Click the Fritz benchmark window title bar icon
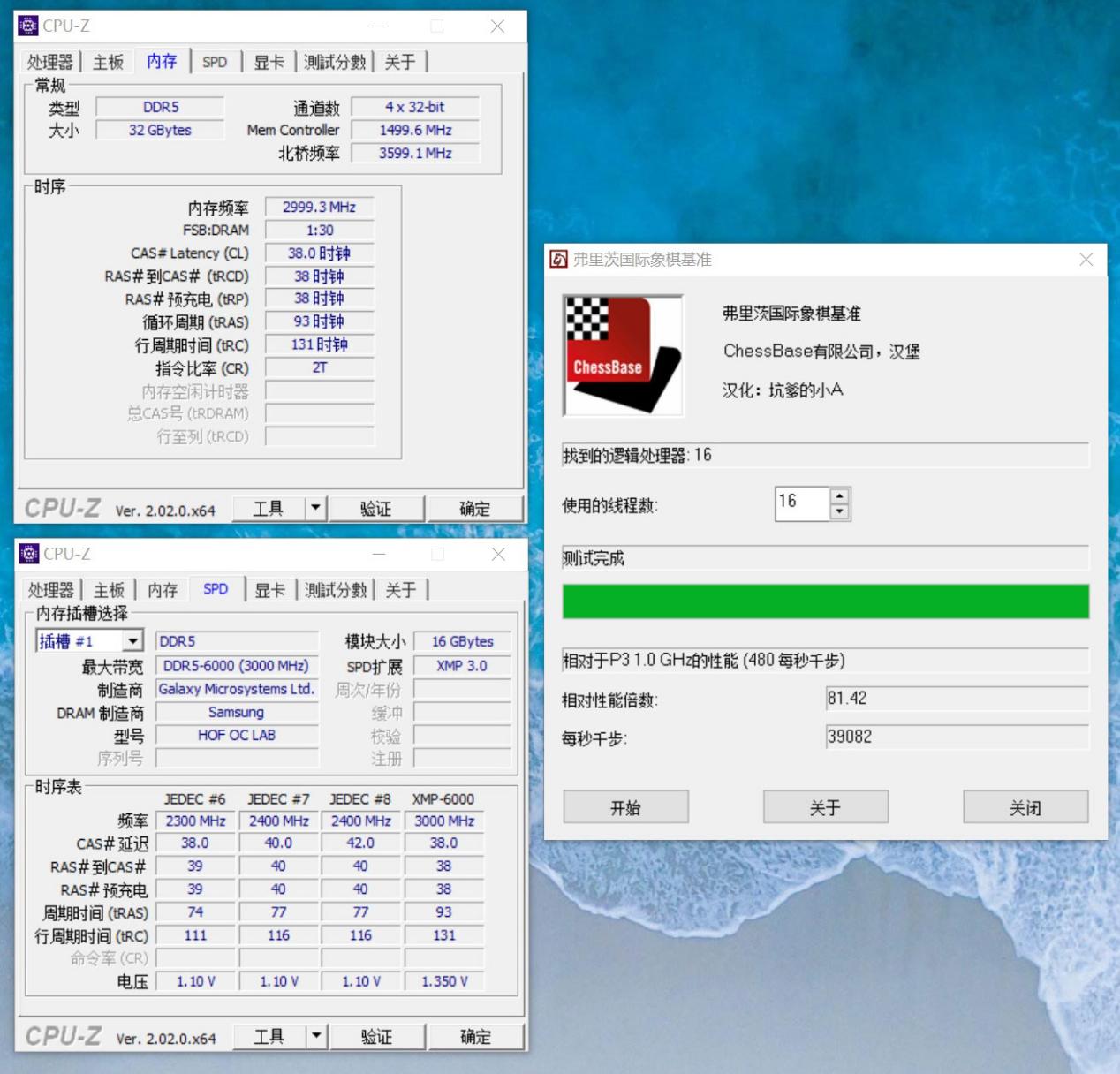The width and height of the screenshot is (1120, 1074). (559, 259)
